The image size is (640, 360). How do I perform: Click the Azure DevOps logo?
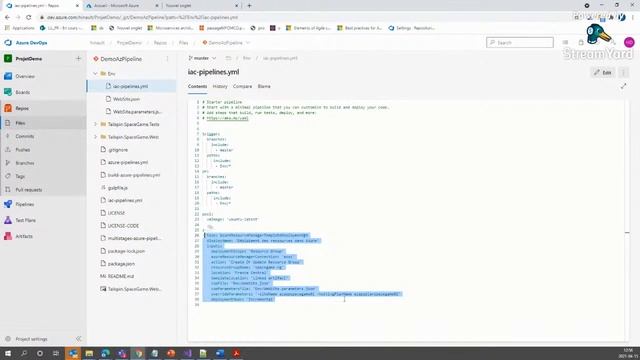8,42
